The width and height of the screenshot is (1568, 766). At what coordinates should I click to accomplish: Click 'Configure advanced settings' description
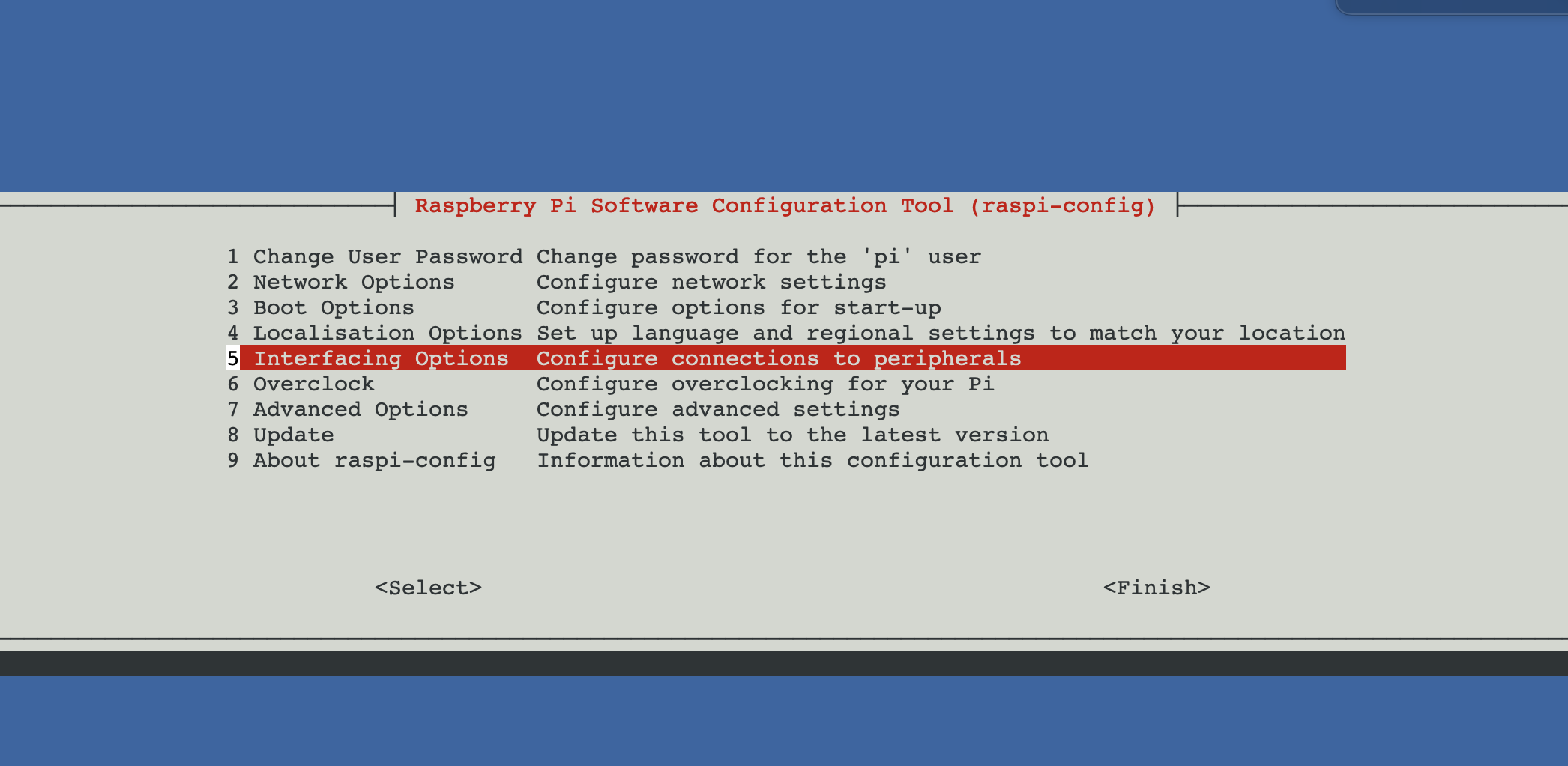[718, 410]
